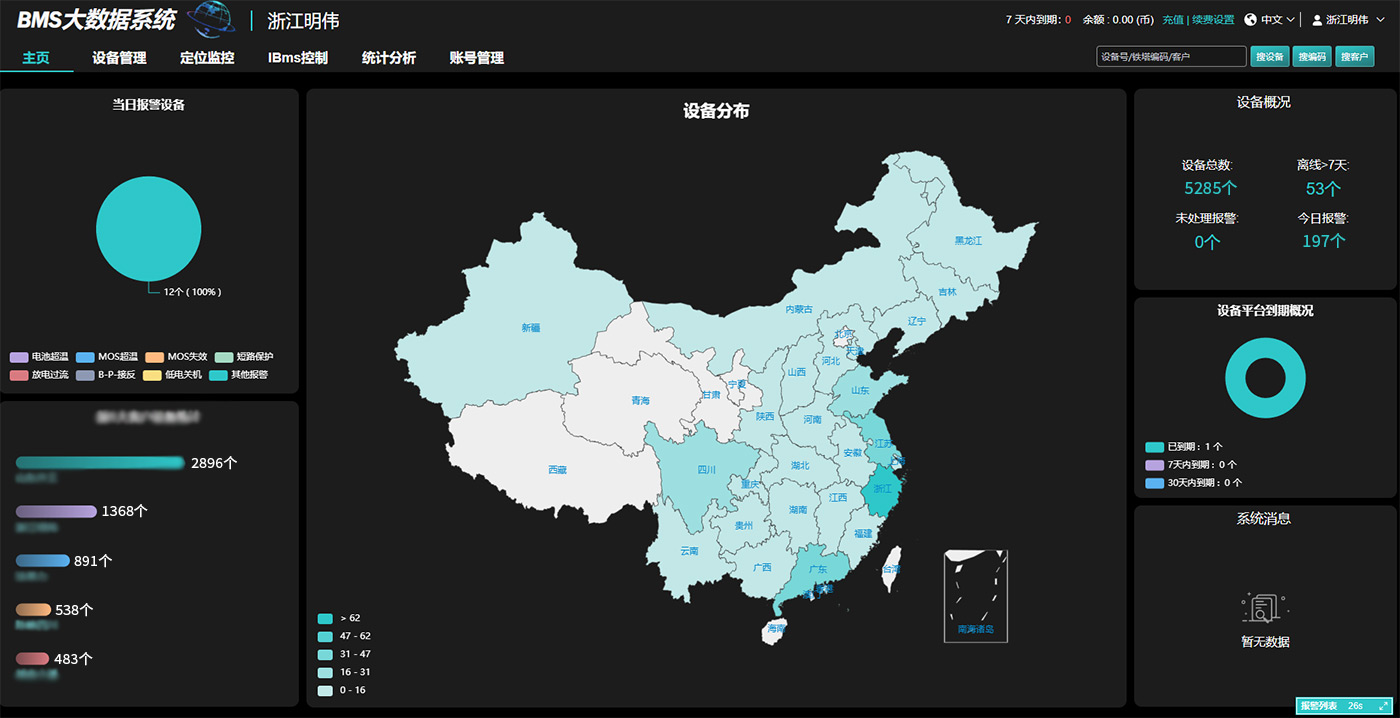Click the user profile icon

click(1317, 20)
